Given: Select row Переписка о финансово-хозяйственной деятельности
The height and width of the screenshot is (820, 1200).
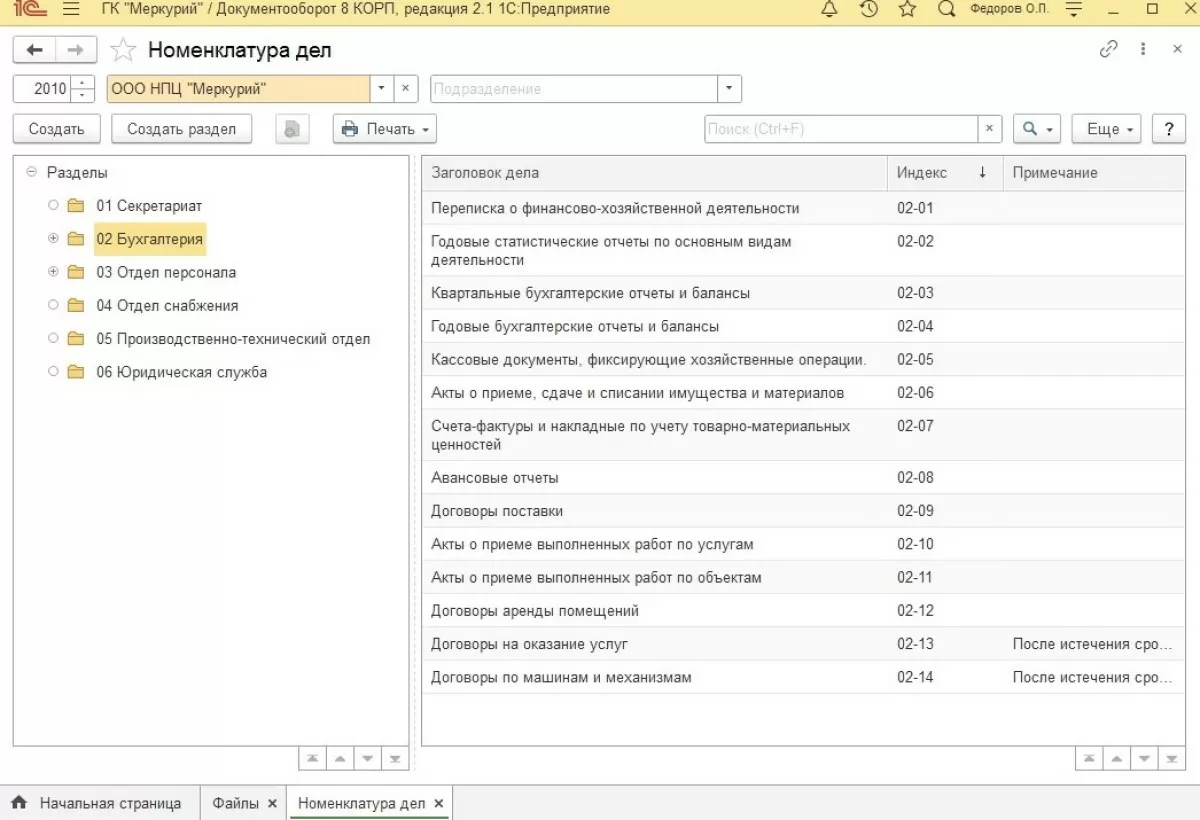Looking at the screenshot, I should (x=804, y=208).
